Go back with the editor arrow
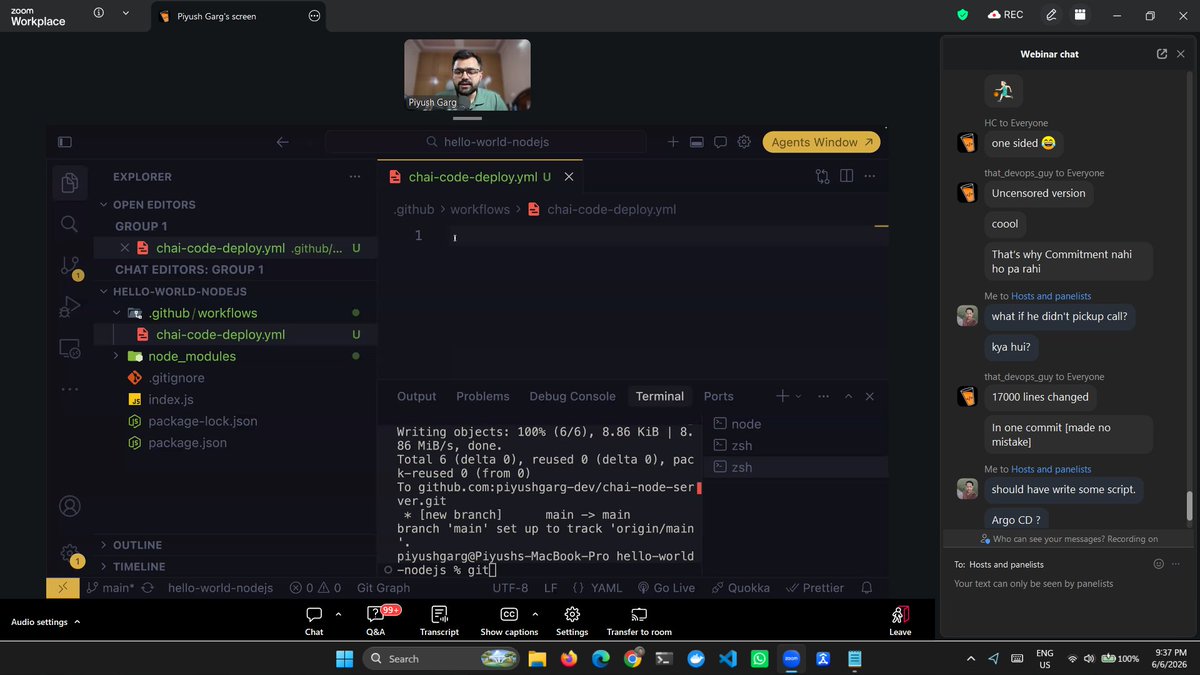 (x=282, y=142)
